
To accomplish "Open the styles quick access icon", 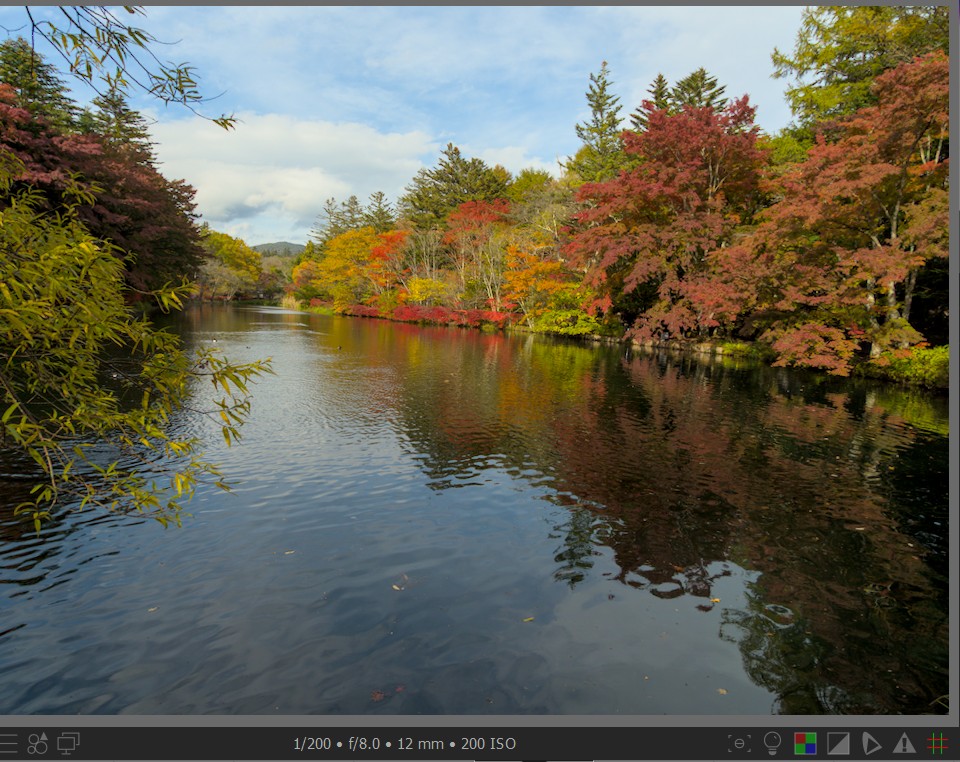I will click(37, 744).
